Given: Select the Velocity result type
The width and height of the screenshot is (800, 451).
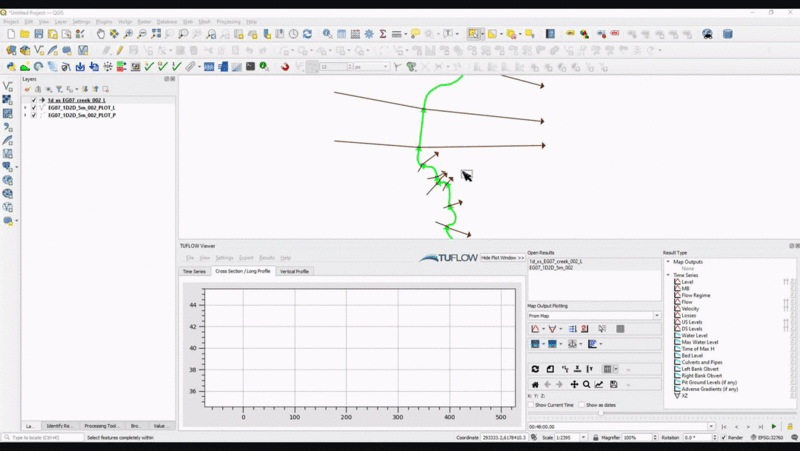Looking at the screenshot, I should click(690, 309).
